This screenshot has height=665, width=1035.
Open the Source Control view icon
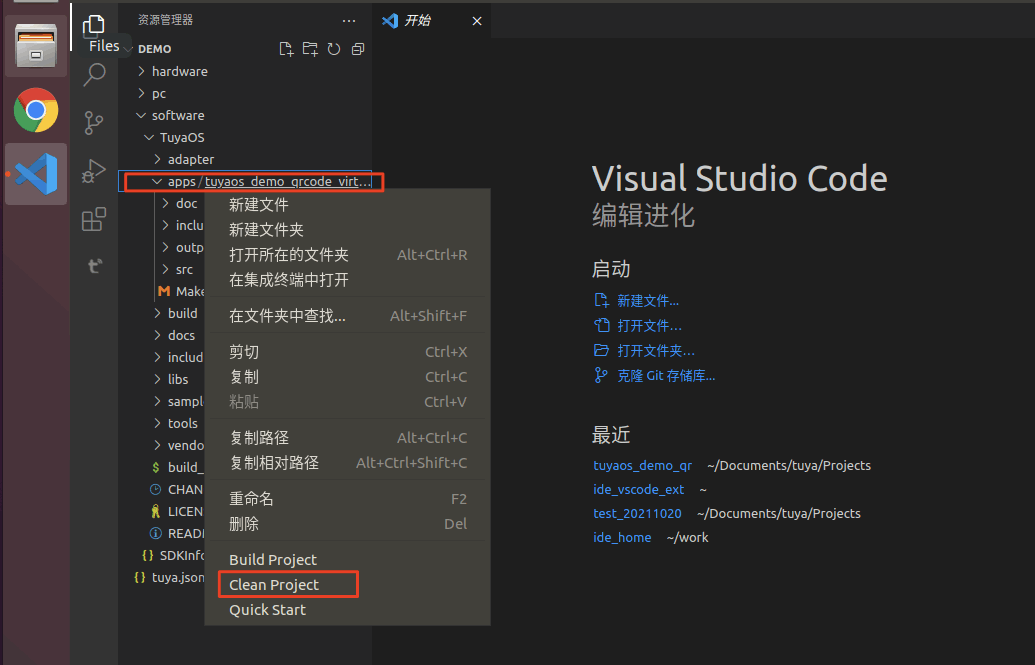(x=94, y=123)
